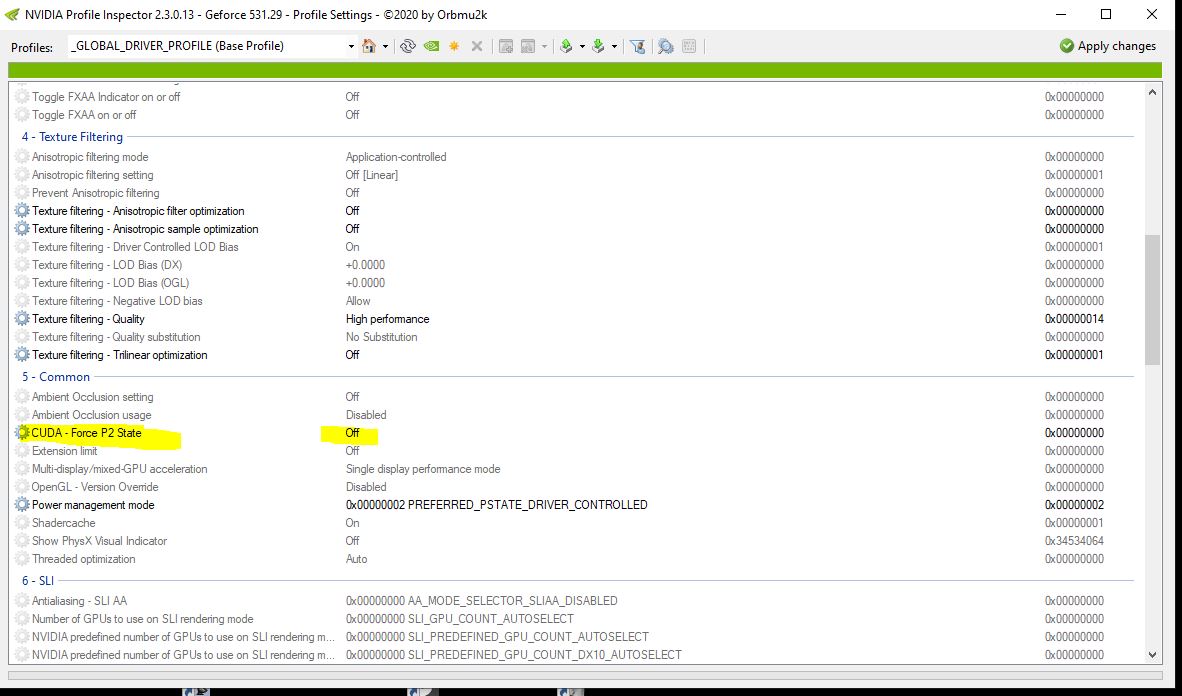Click the No Substitution value

pyautogui.click(x=381, y=337)
